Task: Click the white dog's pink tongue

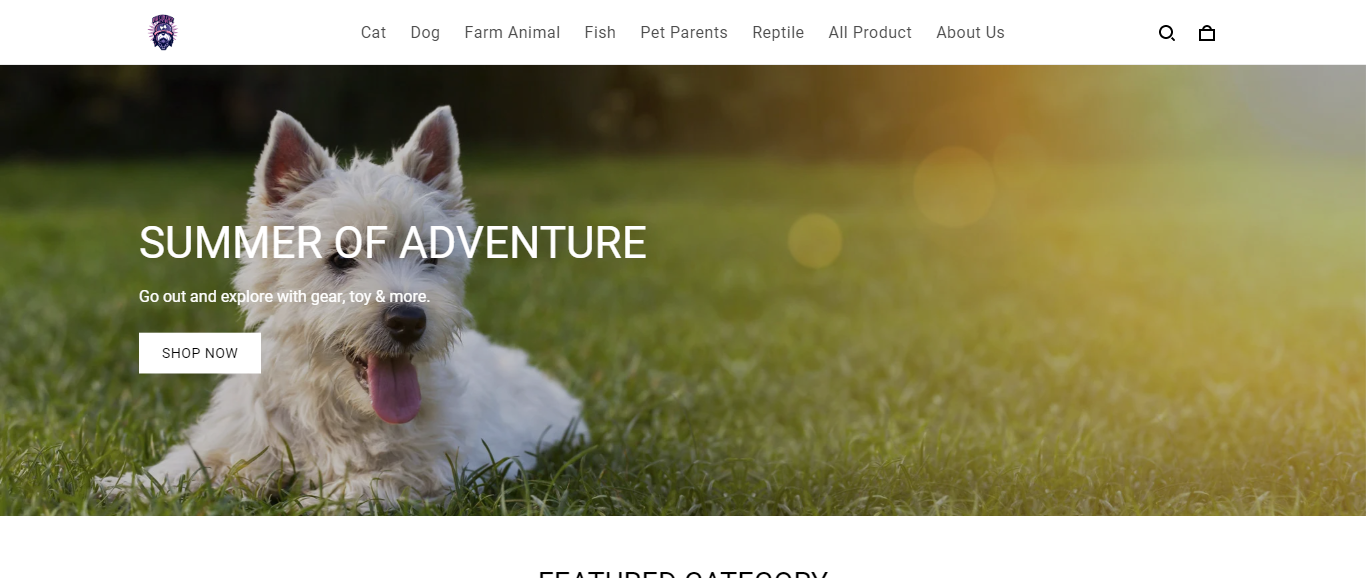Action: point(394,389)
